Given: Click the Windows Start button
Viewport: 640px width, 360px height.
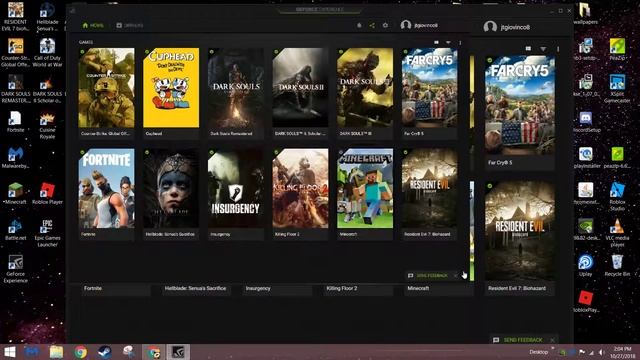Looking at the screenshot, I should click(x=10, y=352).
